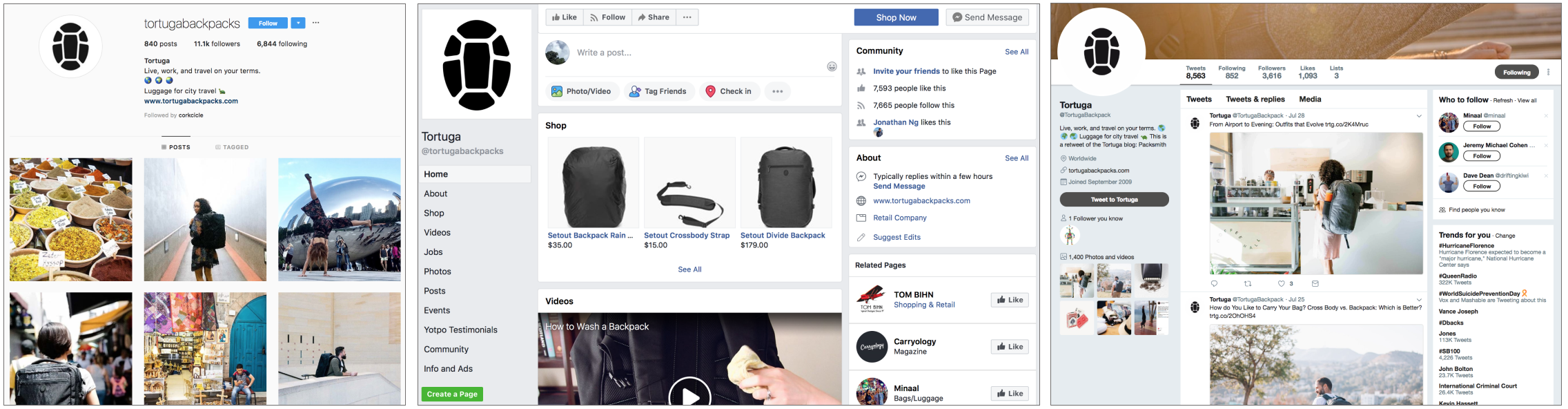Open the Instagram TAGGED tab
The image size is (1568, 409).
pyautogui.click(x=232, y=147)
